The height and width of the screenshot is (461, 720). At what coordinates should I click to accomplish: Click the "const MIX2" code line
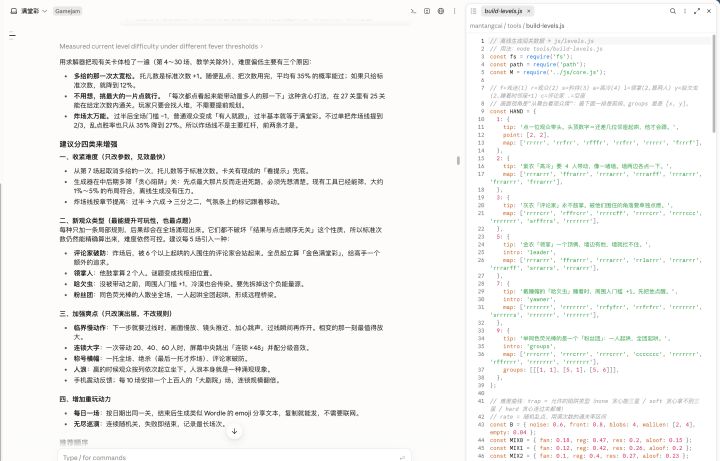(591, 455)
